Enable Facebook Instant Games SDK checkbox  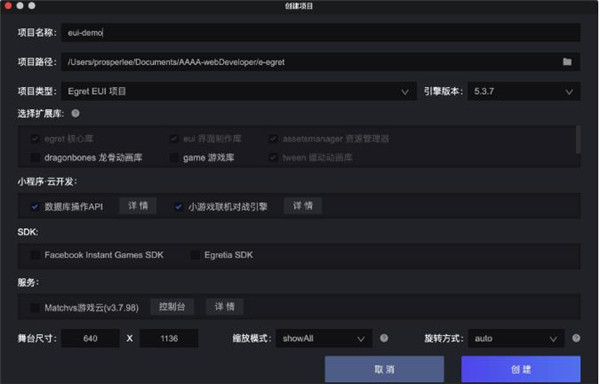35,255
